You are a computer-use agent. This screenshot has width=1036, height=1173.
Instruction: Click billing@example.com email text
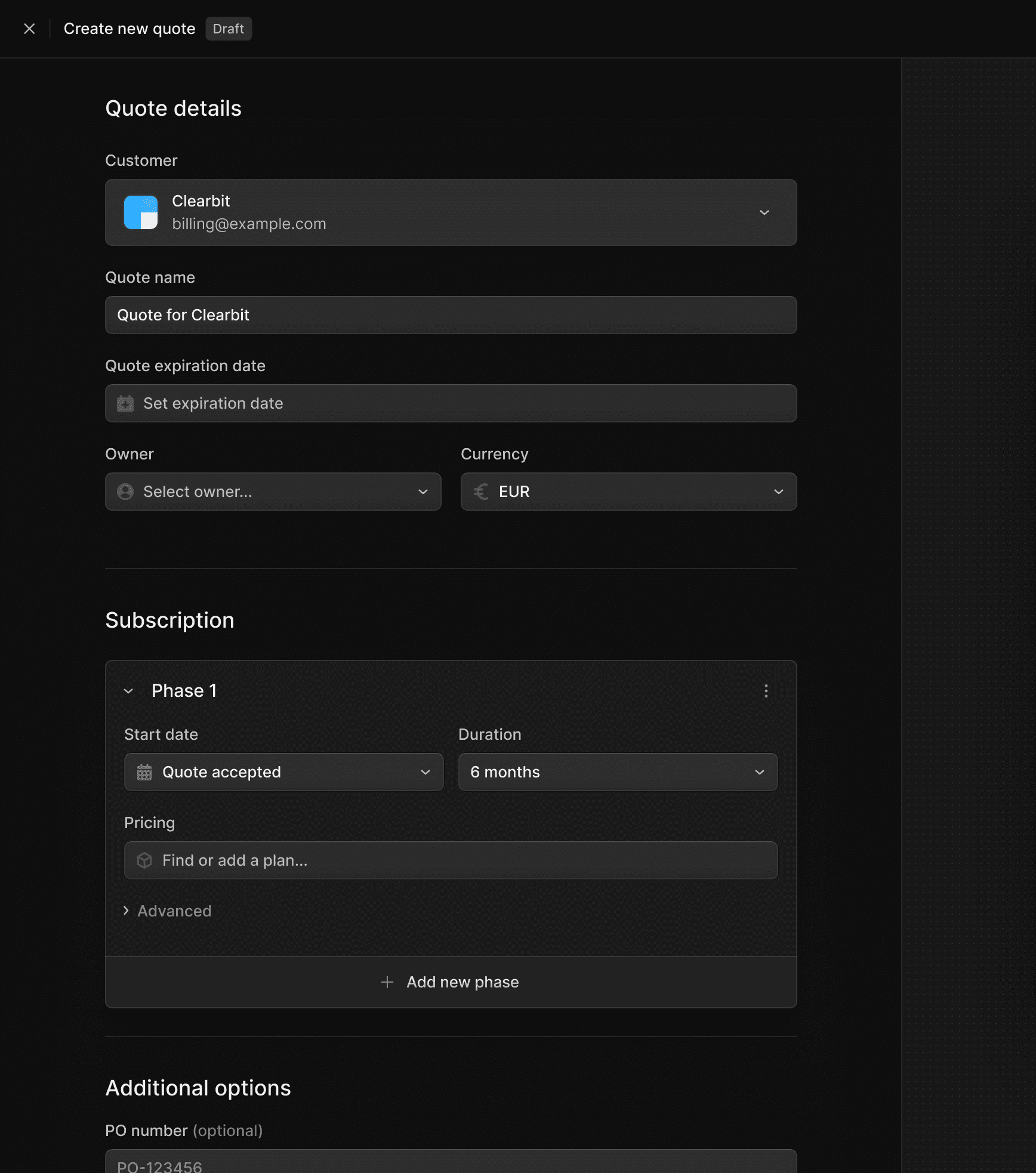pyautogui.click(x=249, y=224)
